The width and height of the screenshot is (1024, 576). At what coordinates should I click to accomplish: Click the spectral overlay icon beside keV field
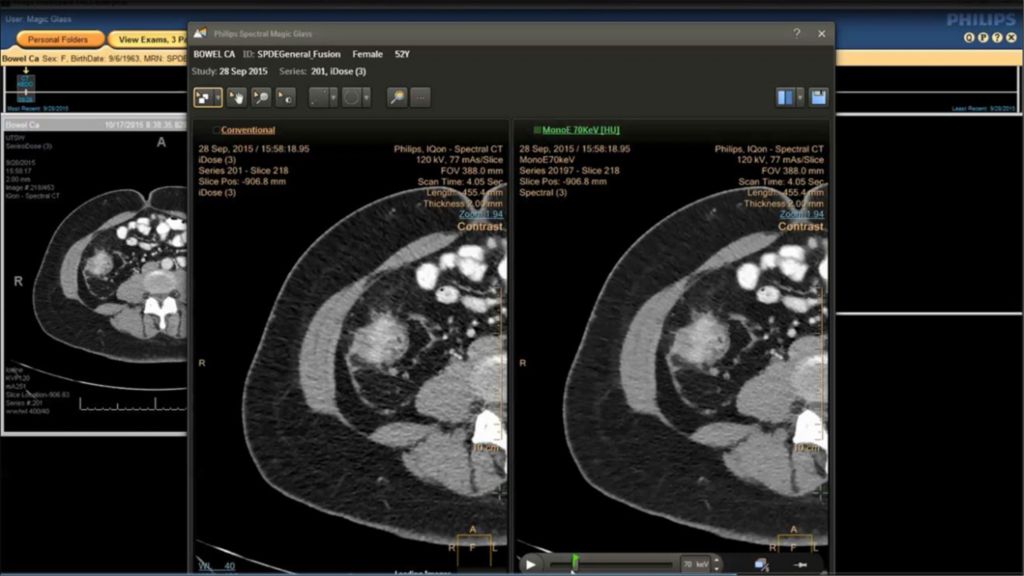(761, 564)
